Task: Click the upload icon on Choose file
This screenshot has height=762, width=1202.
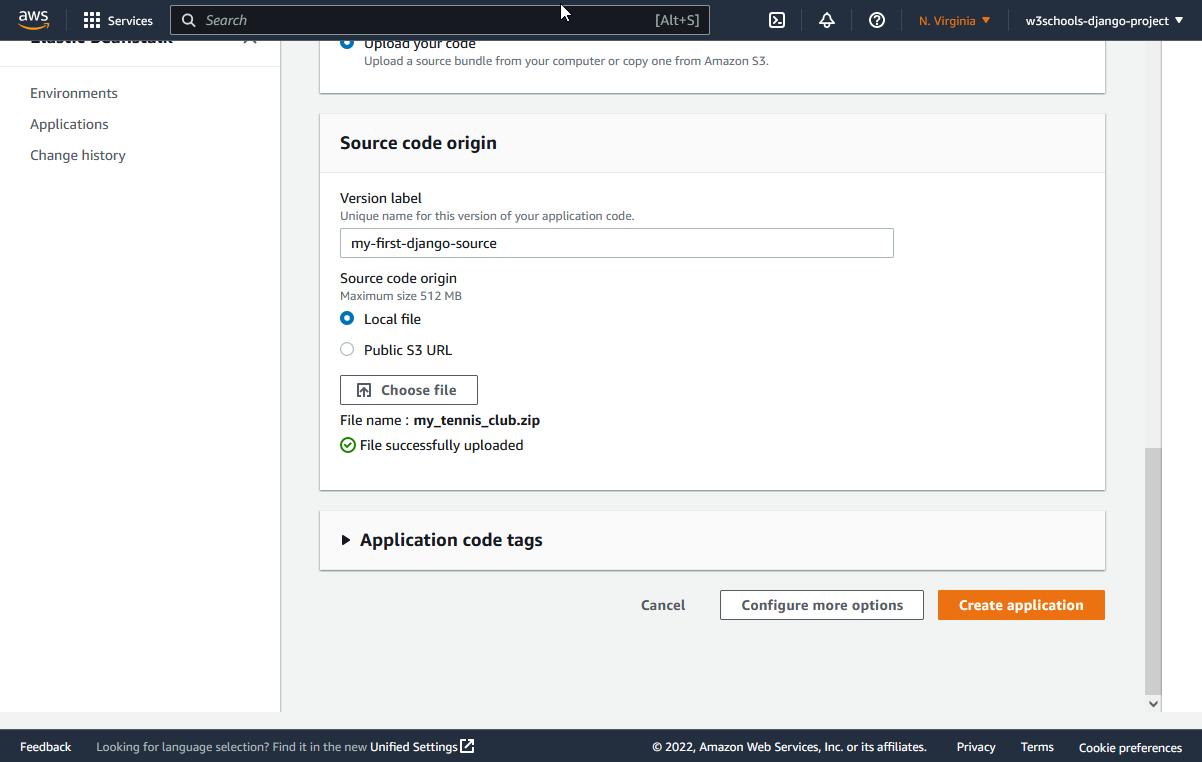Action: point(364,390)
